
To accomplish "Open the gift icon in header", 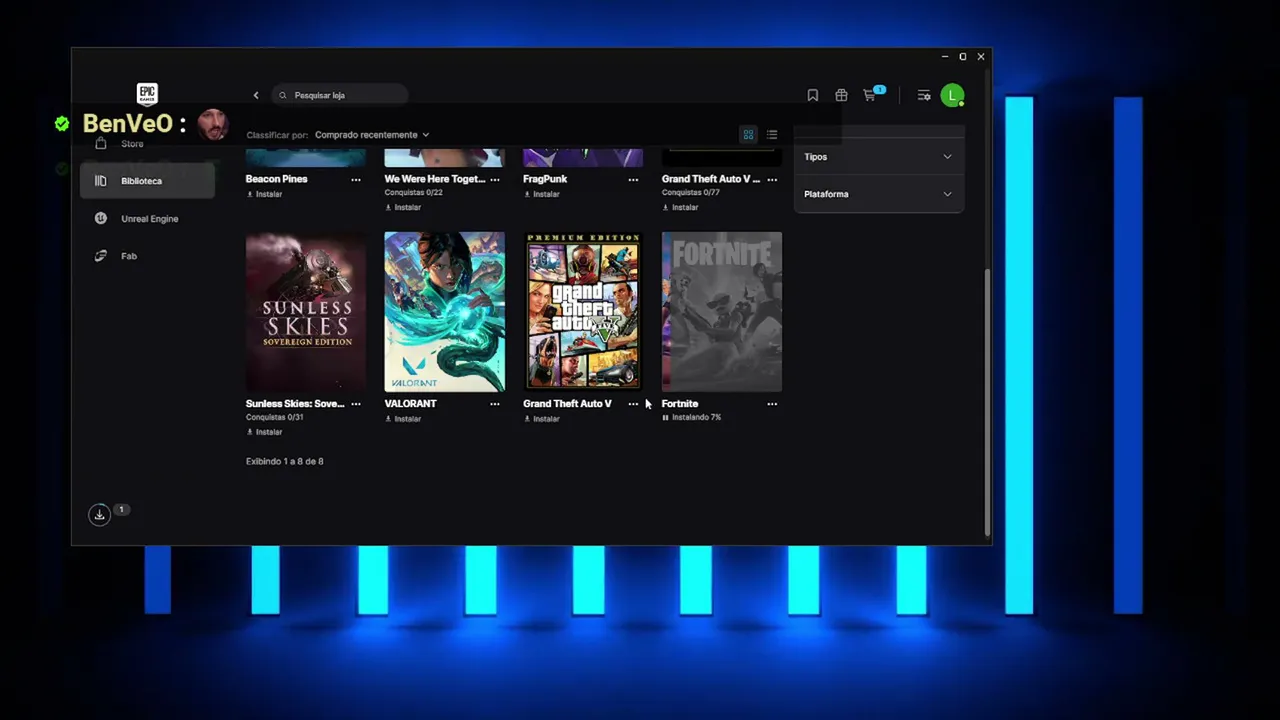I will [841, 95].
